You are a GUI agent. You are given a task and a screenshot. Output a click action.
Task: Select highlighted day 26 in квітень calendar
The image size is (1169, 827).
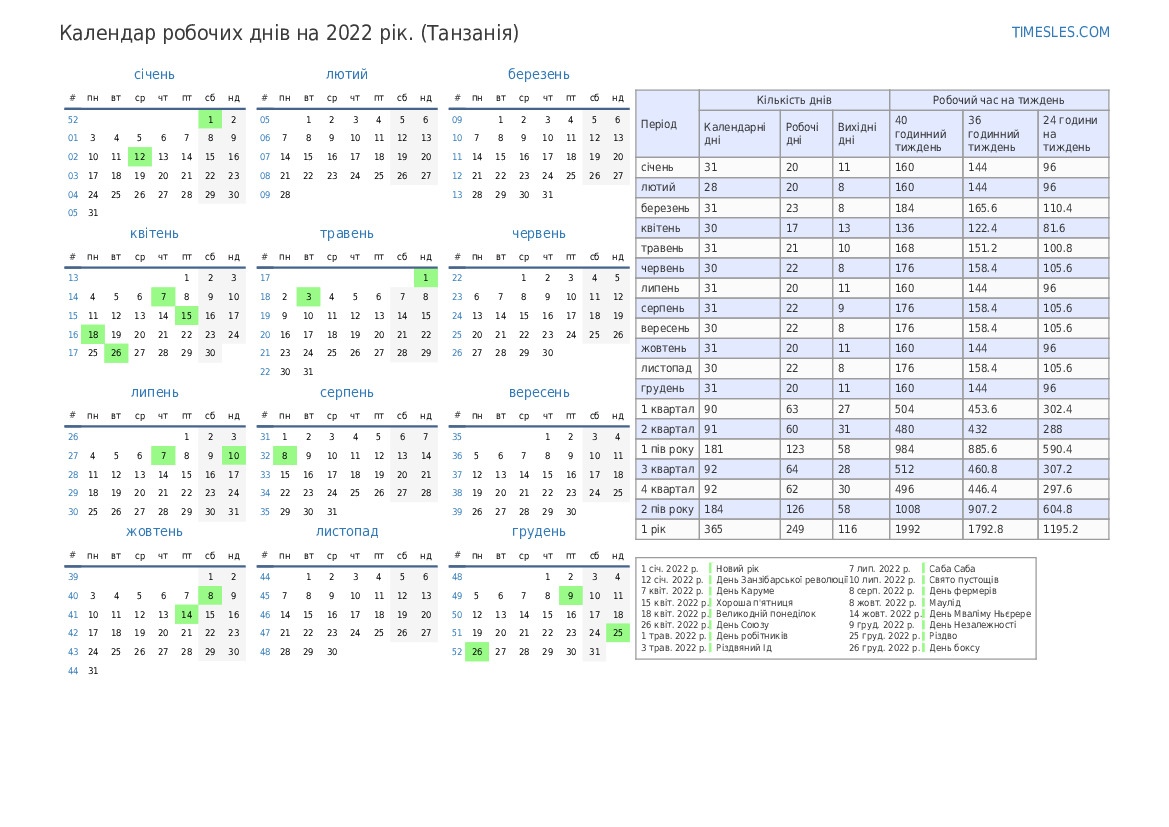point(116,353)
